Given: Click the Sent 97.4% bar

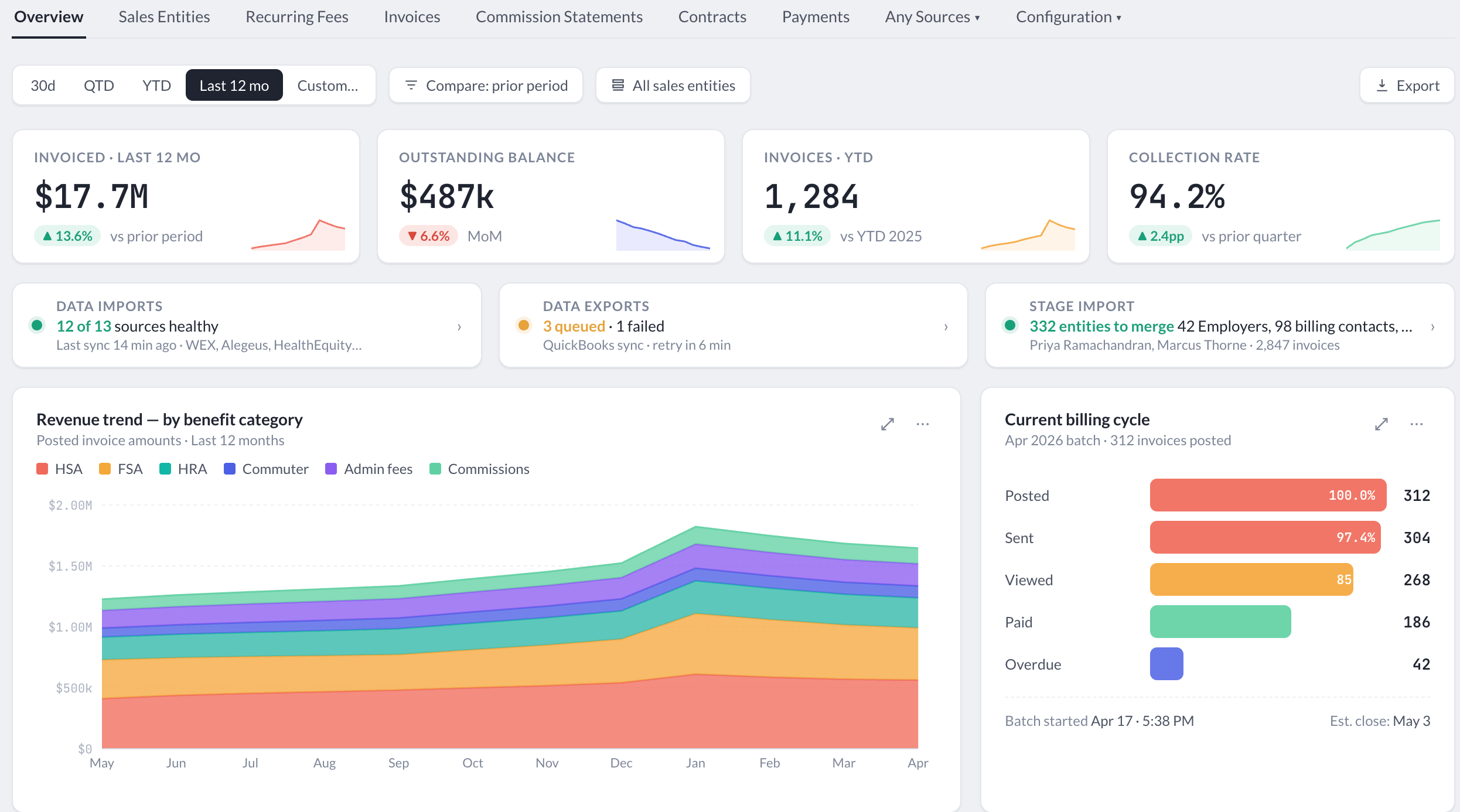Looking at the screenshot, I should 1265,538.
